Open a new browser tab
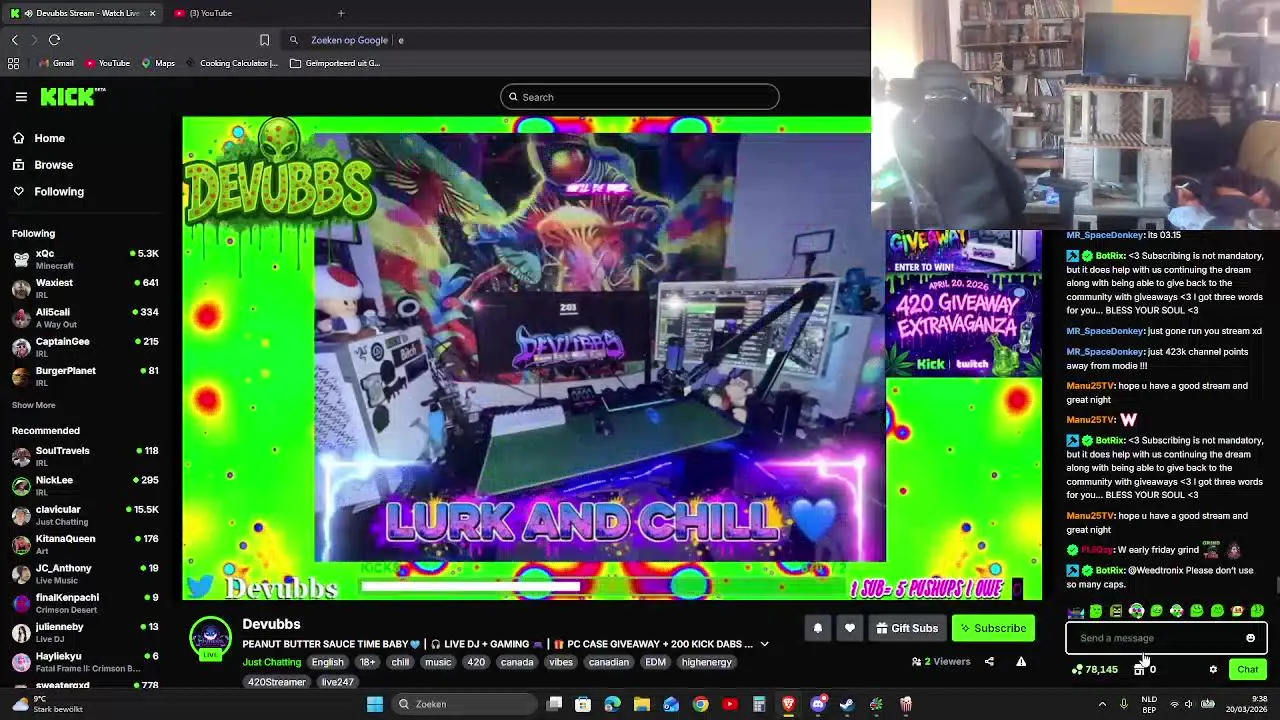 click(x=341, y=13)
